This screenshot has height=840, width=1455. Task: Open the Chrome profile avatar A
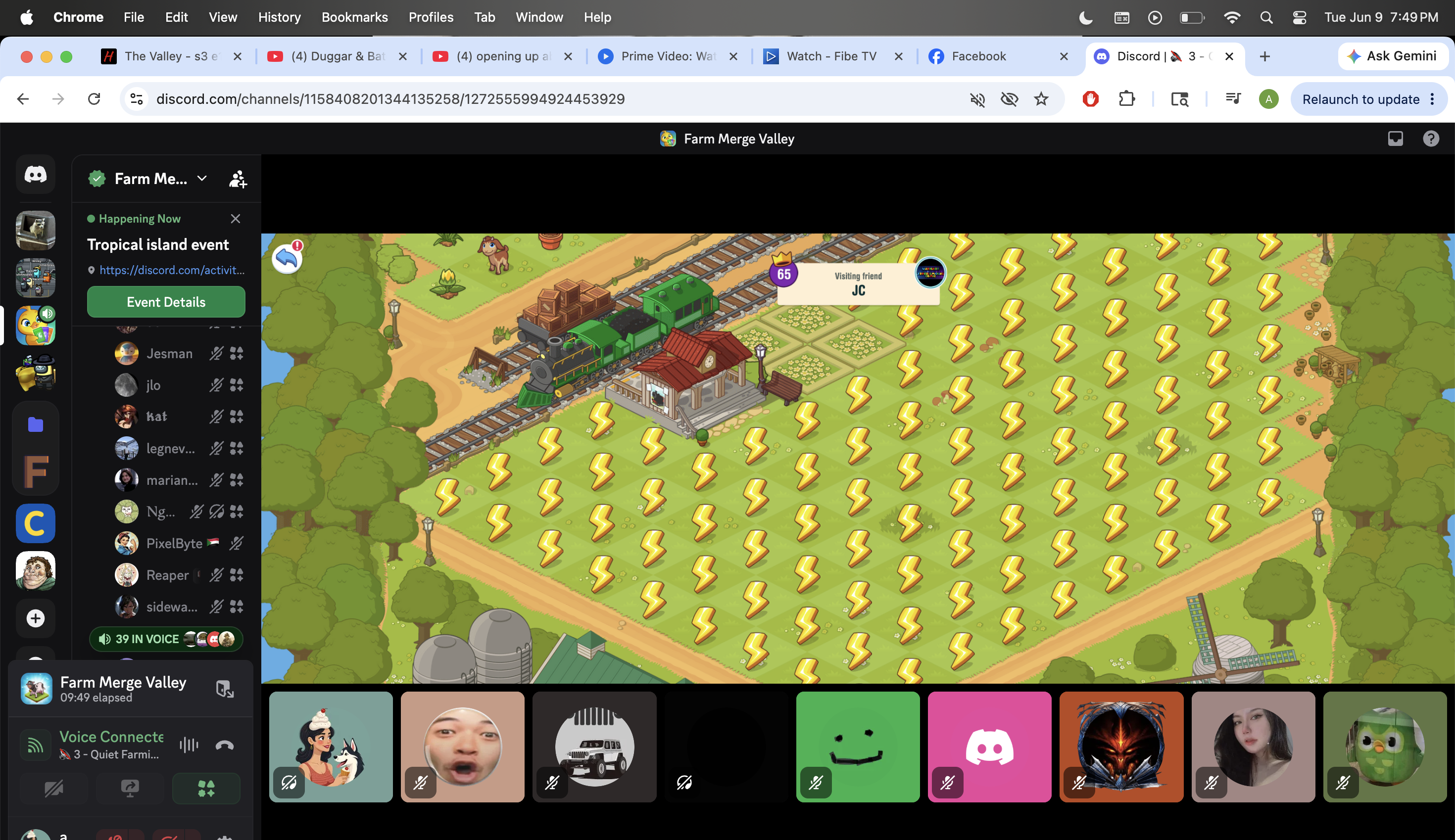[x=1268, y=99]
